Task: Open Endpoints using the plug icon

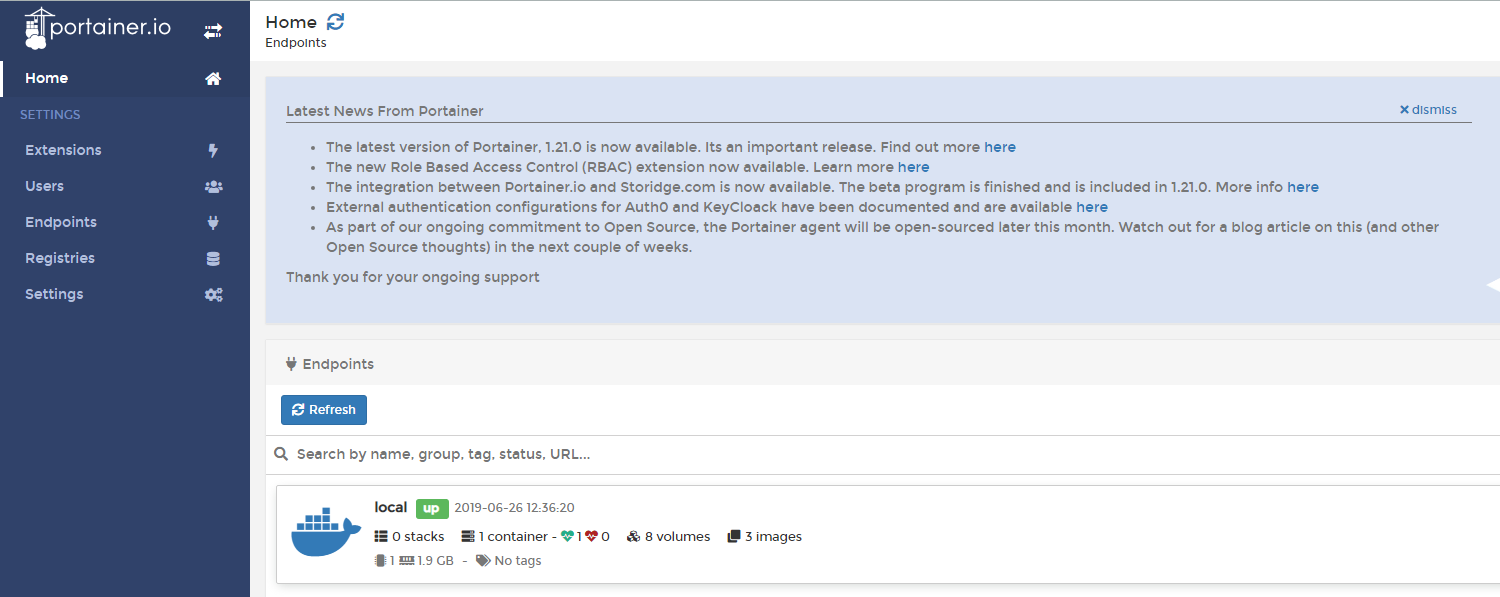Action: (x=213, y=222)
